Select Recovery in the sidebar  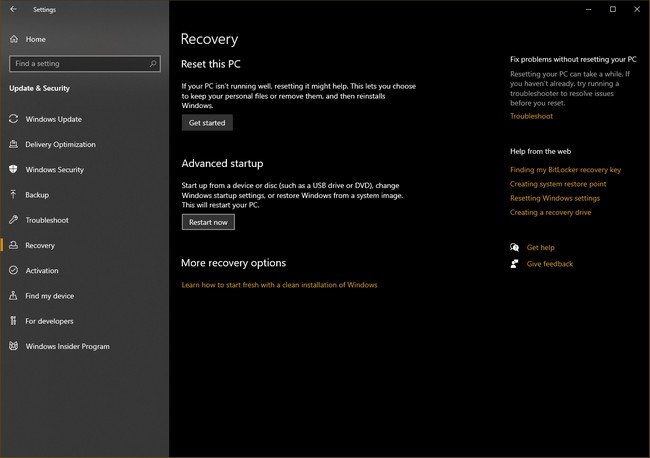[x=40, y=245]
